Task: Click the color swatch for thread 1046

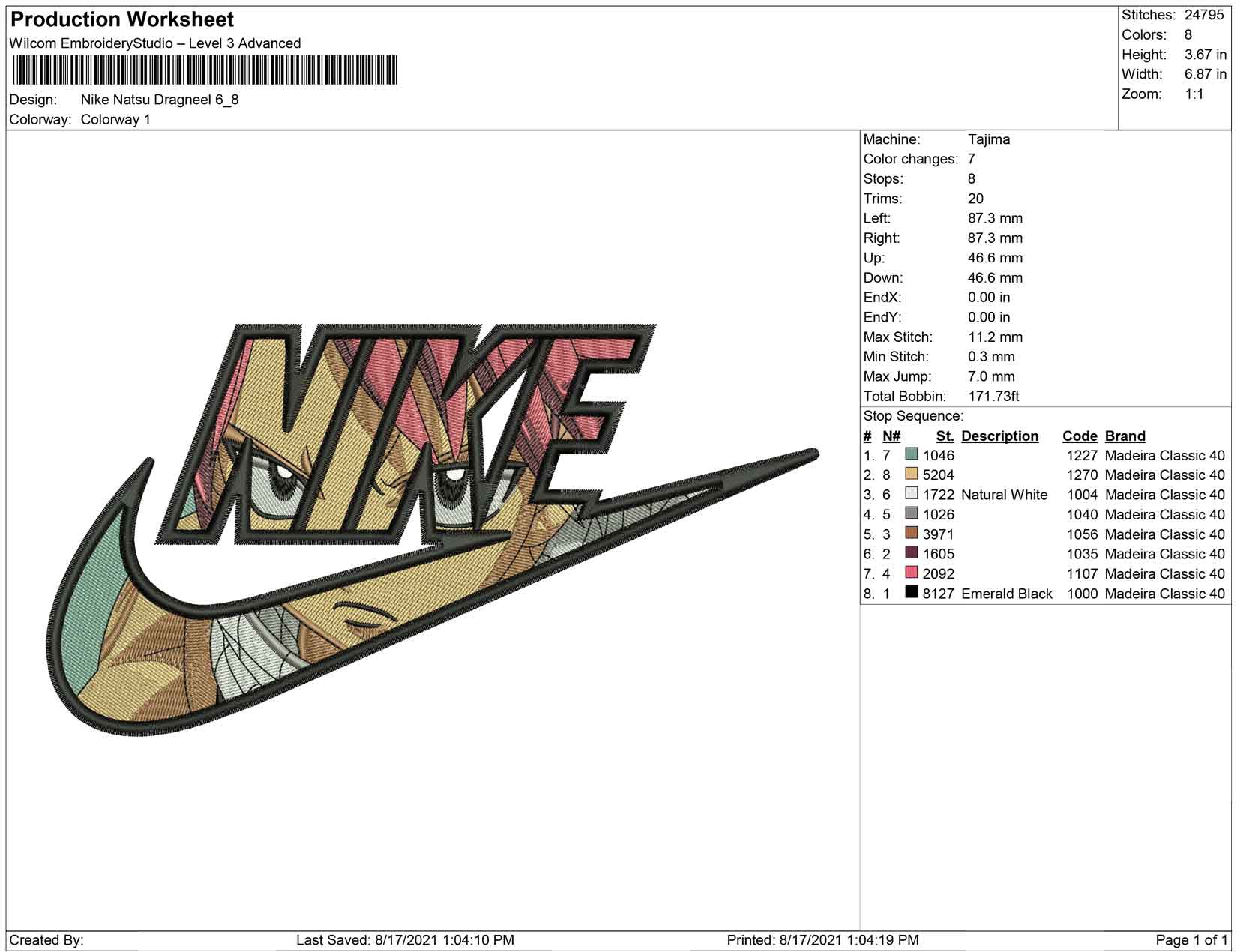Action: coord(912,454)
